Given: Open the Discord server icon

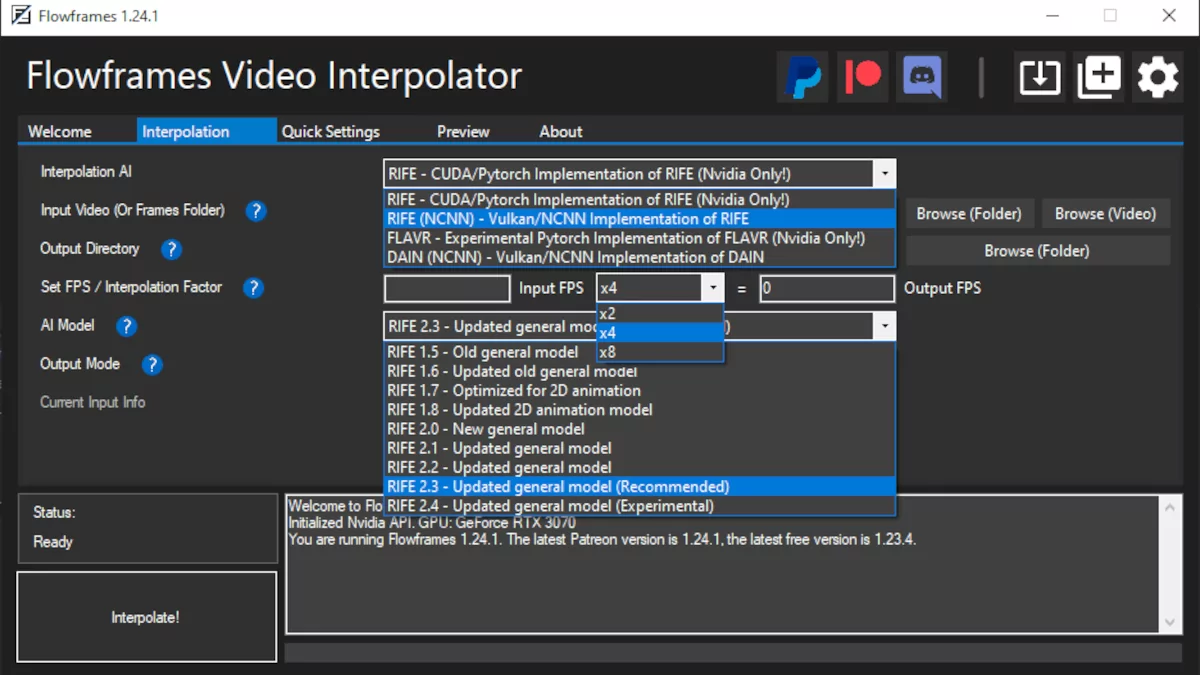Looking at the screenshot, I should 922,77.
